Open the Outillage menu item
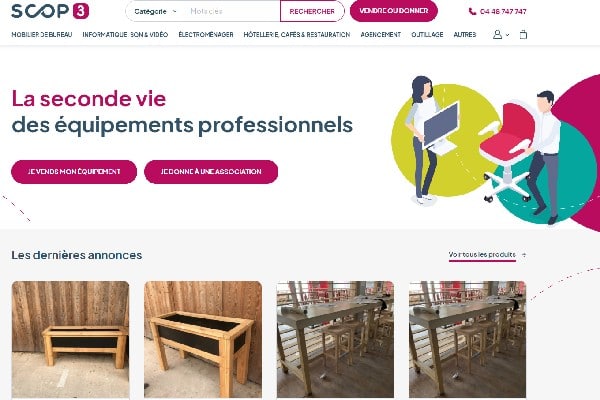 point(427,34)
